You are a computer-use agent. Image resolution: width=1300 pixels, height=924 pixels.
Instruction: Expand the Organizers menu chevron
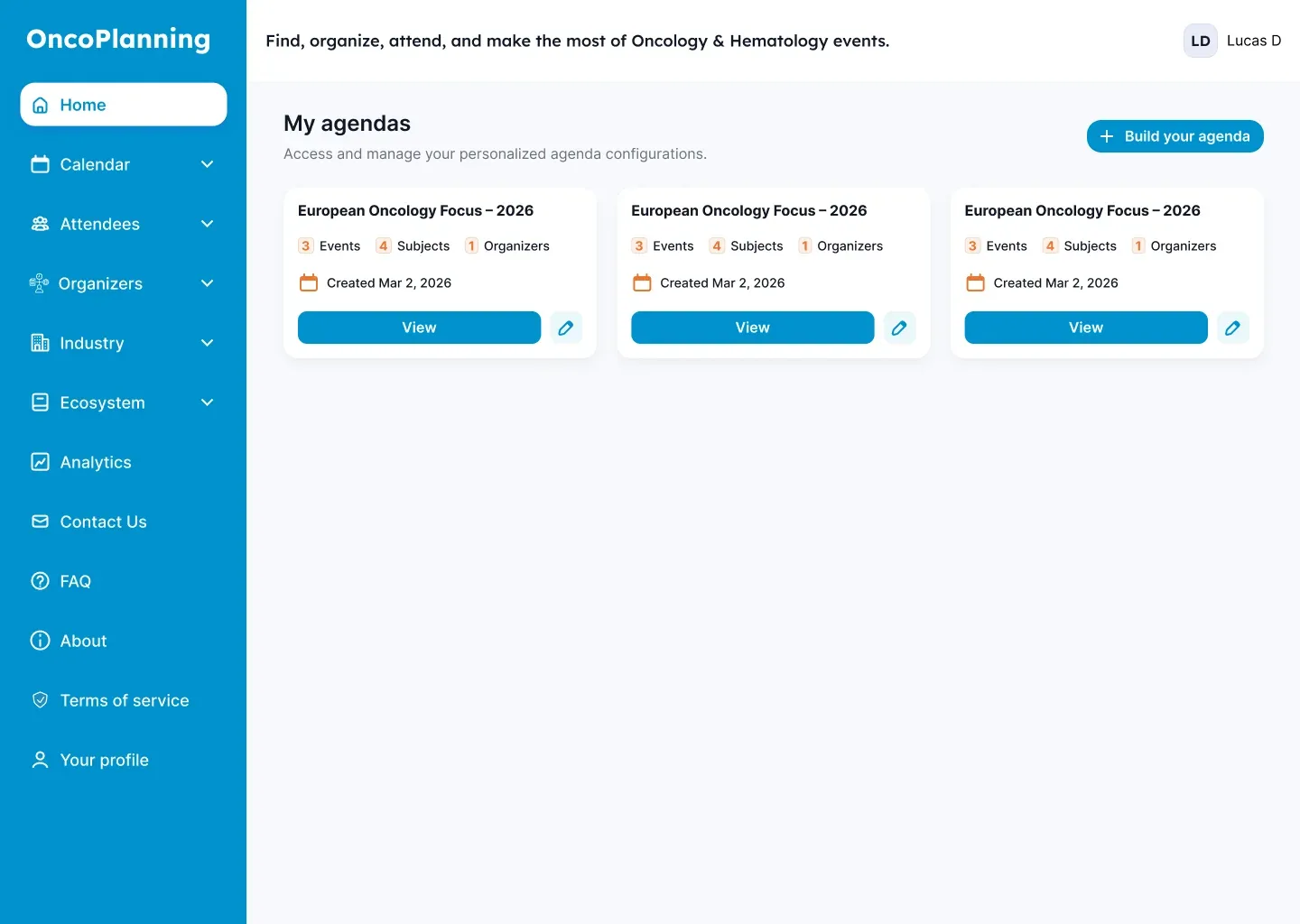[x=207, y=283]
